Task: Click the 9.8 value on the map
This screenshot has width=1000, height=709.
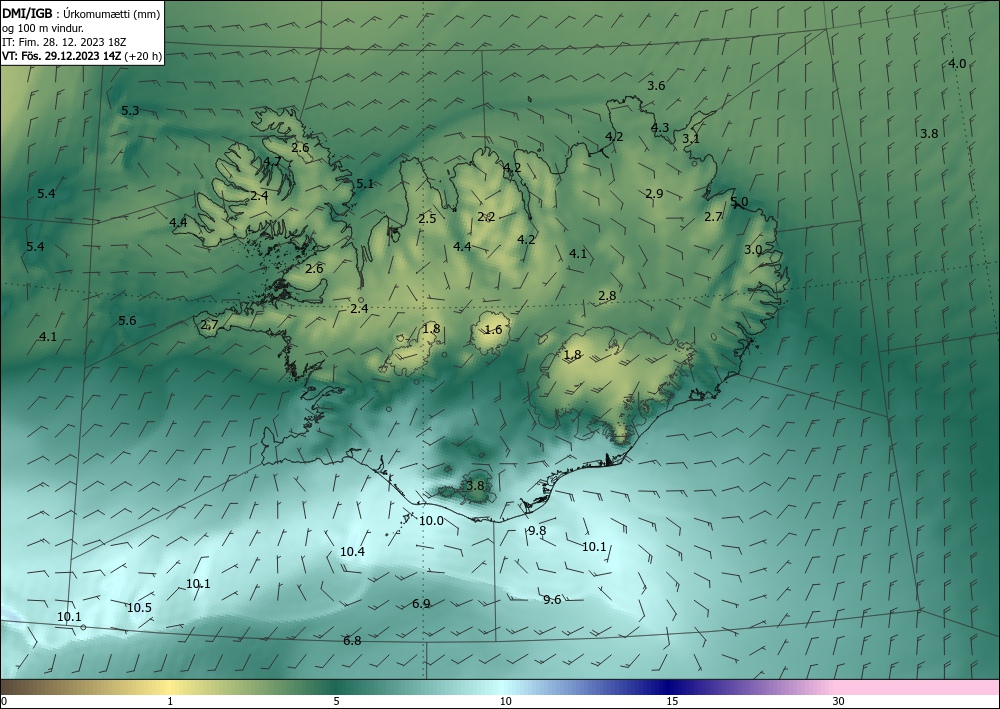Action: click(x=538, y=531)
